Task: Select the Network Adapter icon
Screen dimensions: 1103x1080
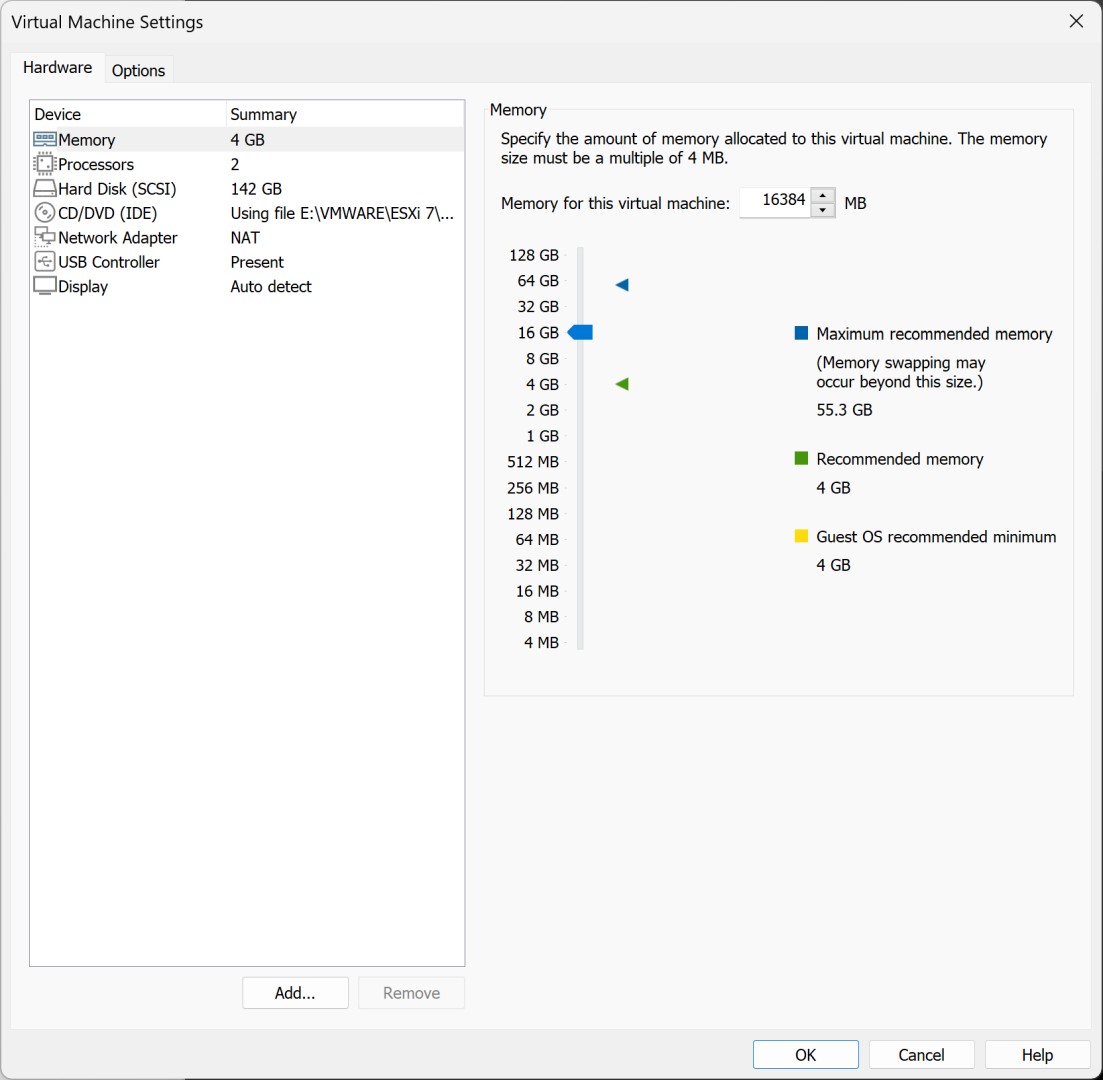Action: 45,237
